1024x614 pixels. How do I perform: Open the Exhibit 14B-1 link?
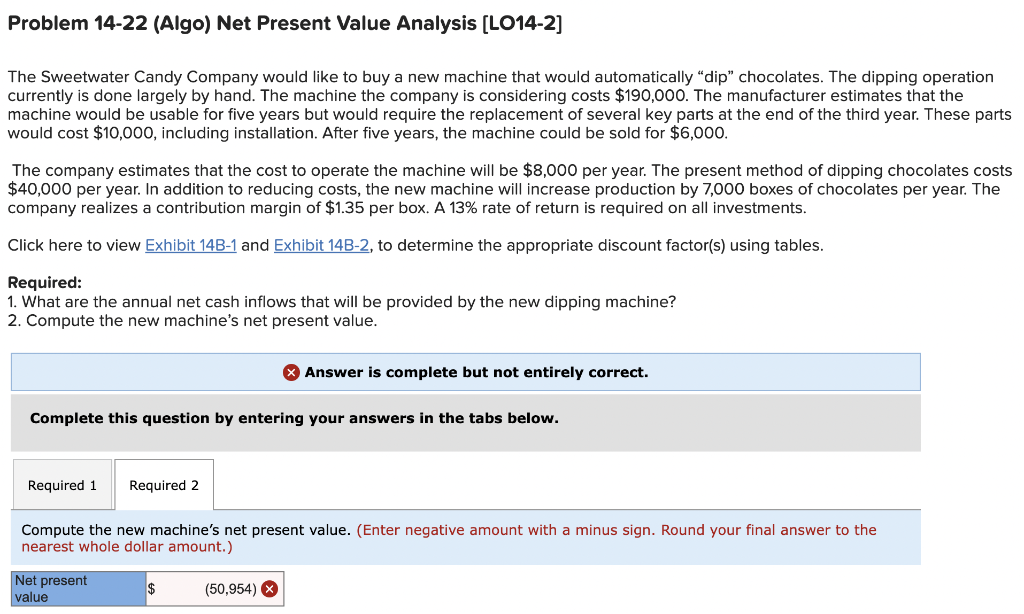click(x=190, y=245)
